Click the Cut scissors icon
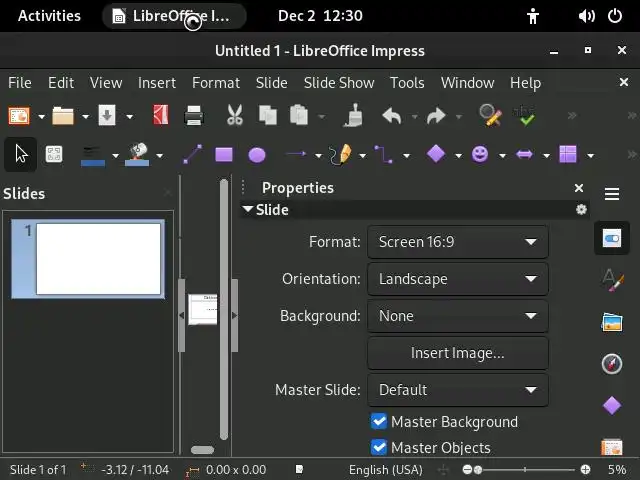The image size is (640, 480). pyautogui.click(x=235, y=116)
